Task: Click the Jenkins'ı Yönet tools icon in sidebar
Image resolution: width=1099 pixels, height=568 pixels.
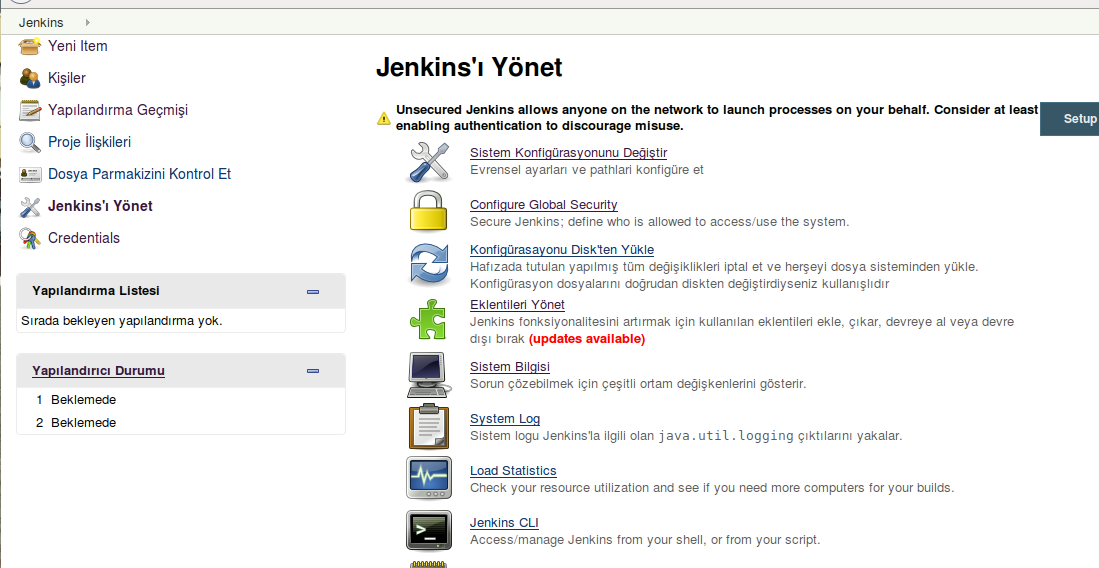Action: 30,206
